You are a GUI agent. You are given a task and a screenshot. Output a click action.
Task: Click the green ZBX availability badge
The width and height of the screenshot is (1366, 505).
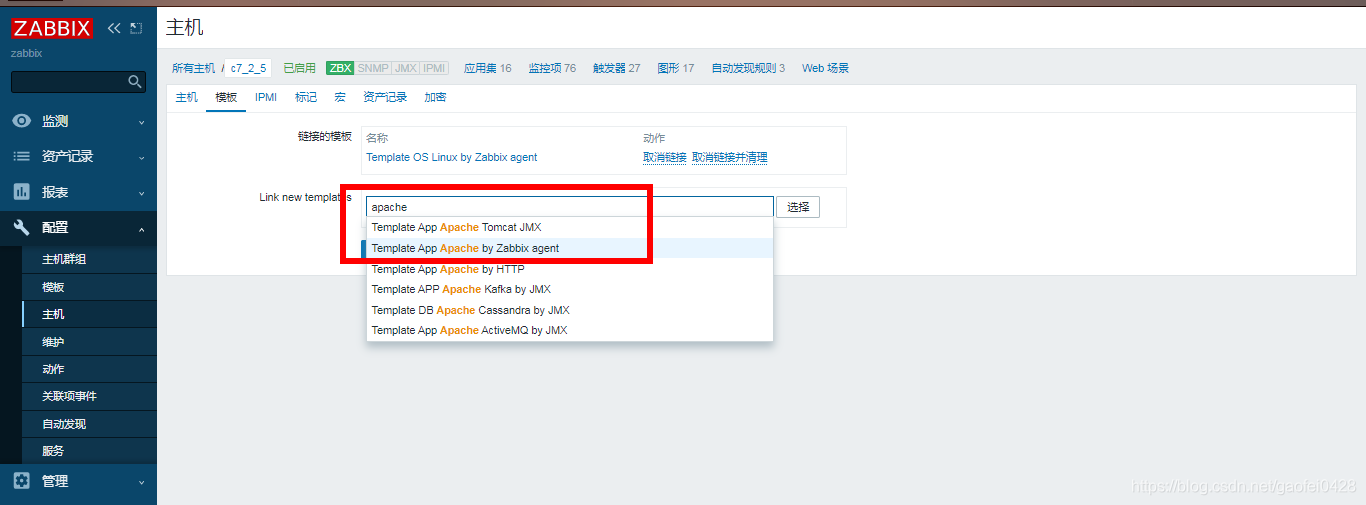pos(340,68)
